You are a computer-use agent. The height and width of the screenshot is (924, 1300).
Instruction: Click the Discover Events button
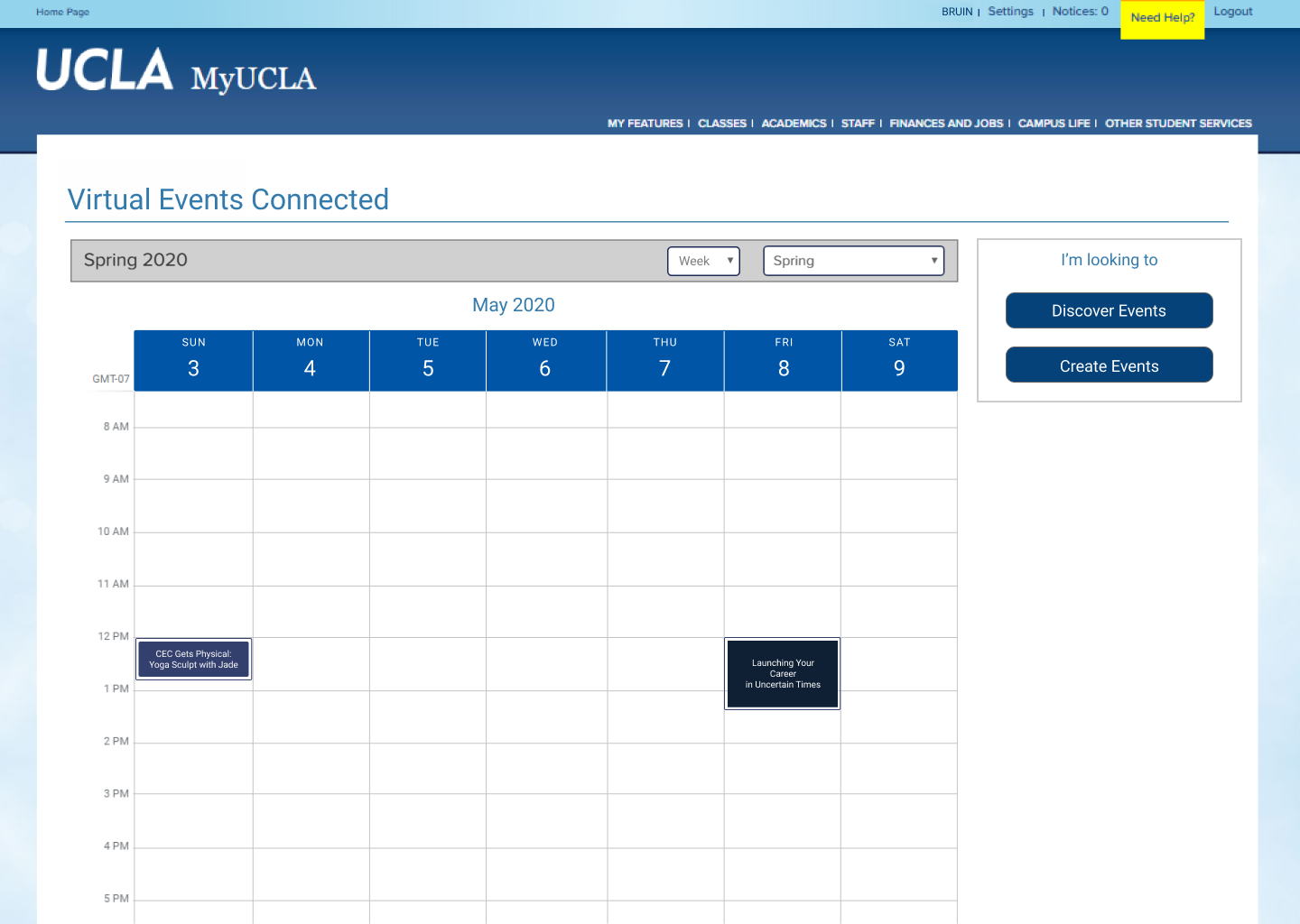(x=1109, y=310)
